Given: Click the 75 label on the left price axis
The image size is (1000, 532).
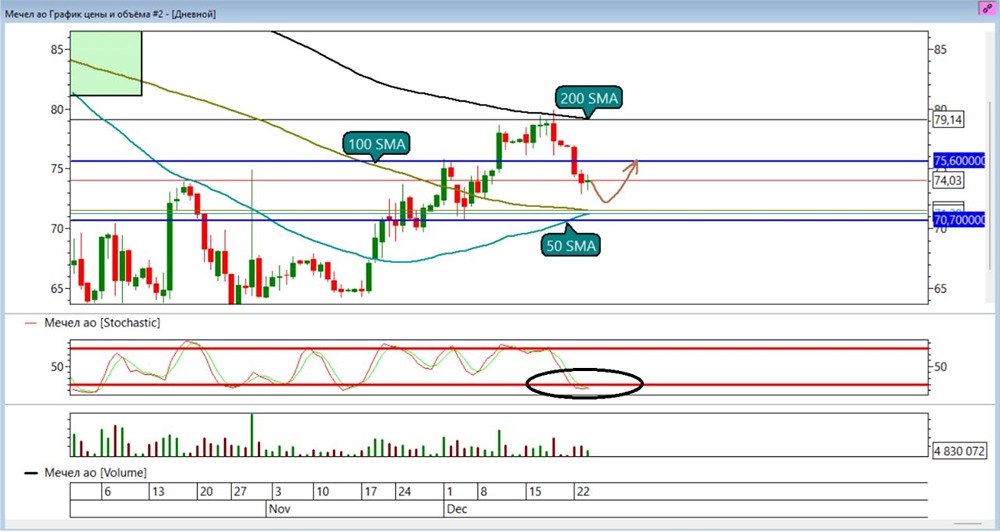Looking at the screenshot, I should pyautogui.click(x=57, y=168).
